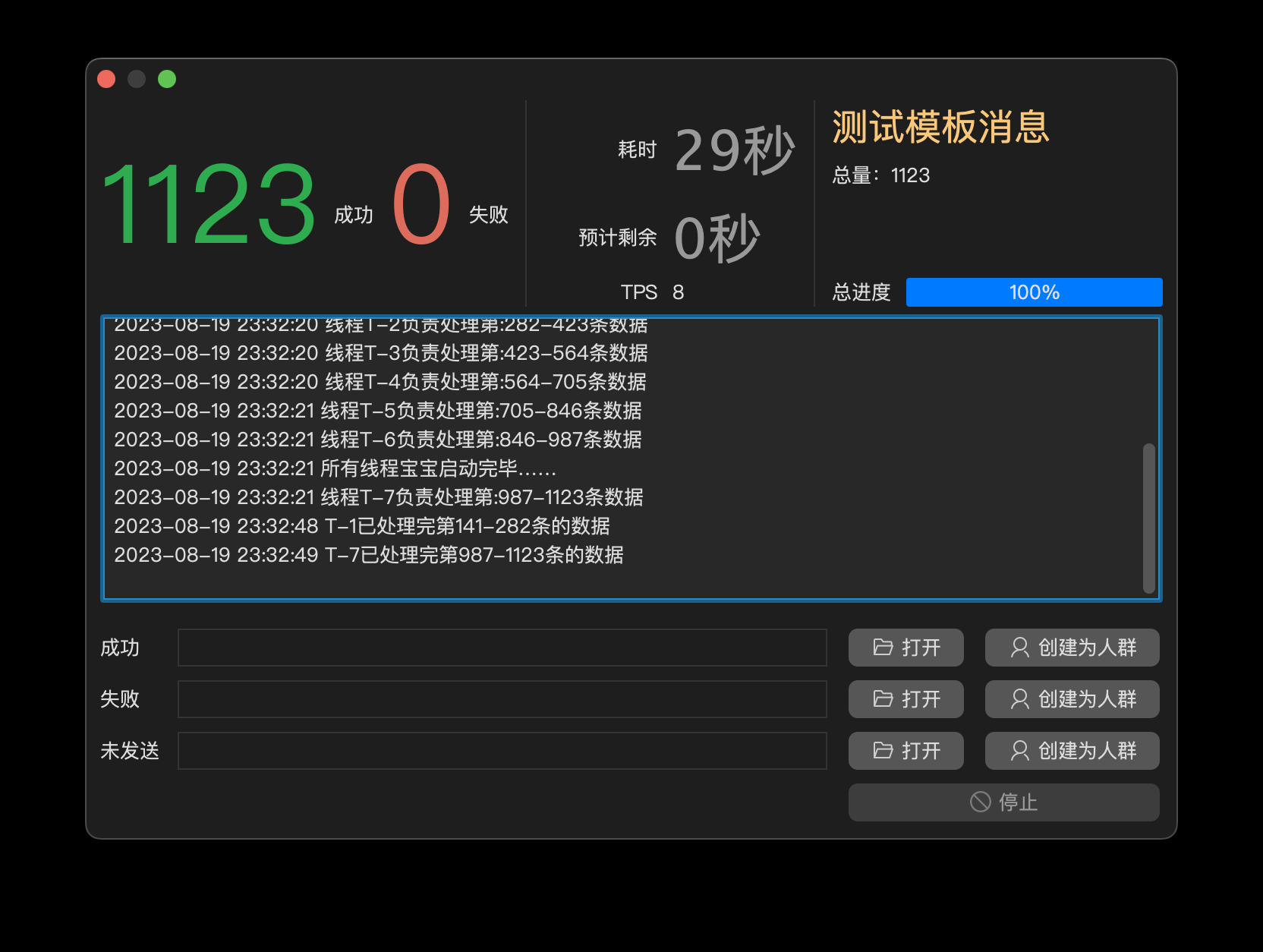Select the log line 所有线程宝宝启动完毕
Image resolution: width=1263 pixels, height=952 pixels.
tap(335, 468)
